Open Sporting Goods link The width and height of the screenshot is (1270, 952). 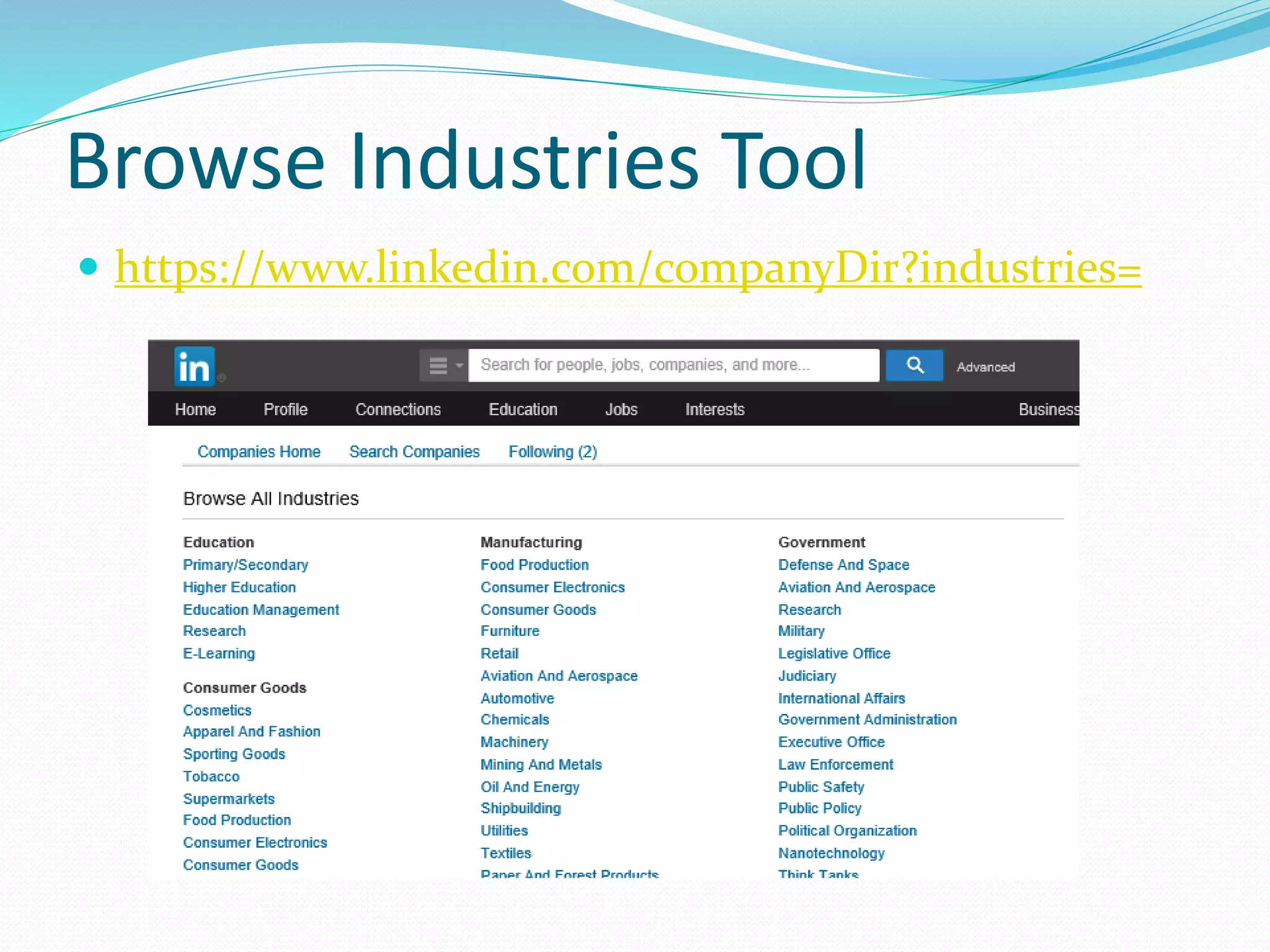(x=234, y=754)
